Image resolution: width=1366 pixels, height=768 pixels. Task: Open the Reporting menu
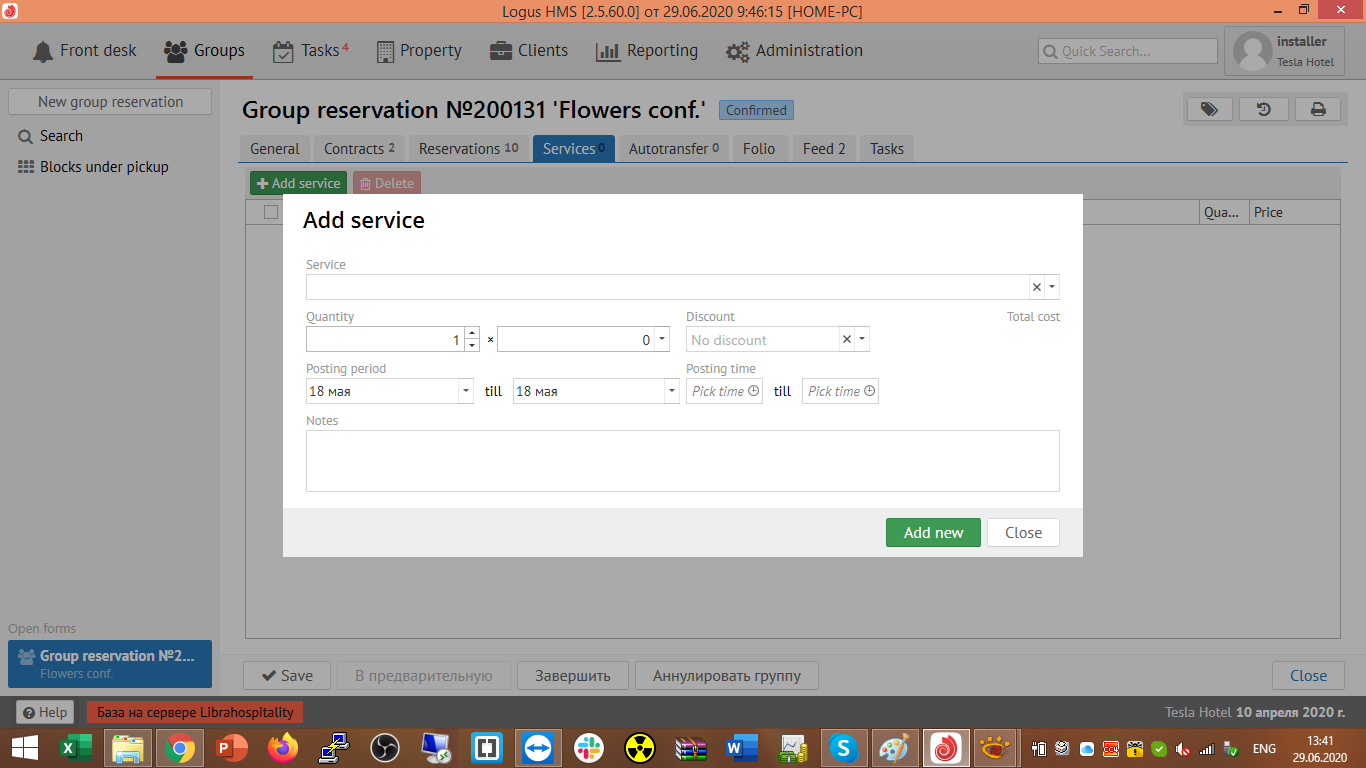tap(647, 51)
